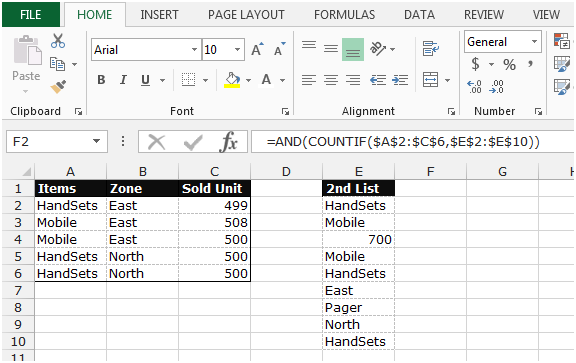Open the Arial font name dropdown
576x363 pixels.
[x=194, y=49]
